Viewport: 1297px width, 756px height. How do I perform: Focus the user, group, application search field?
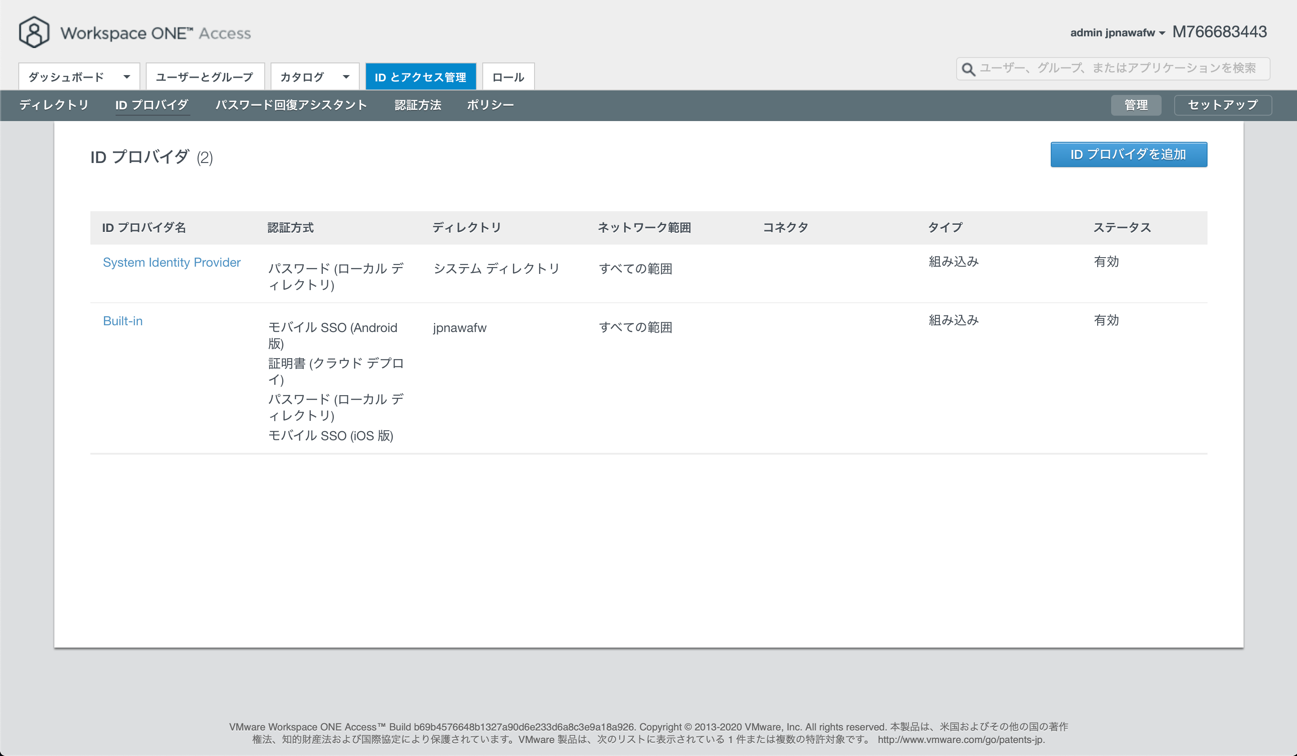1113,68
